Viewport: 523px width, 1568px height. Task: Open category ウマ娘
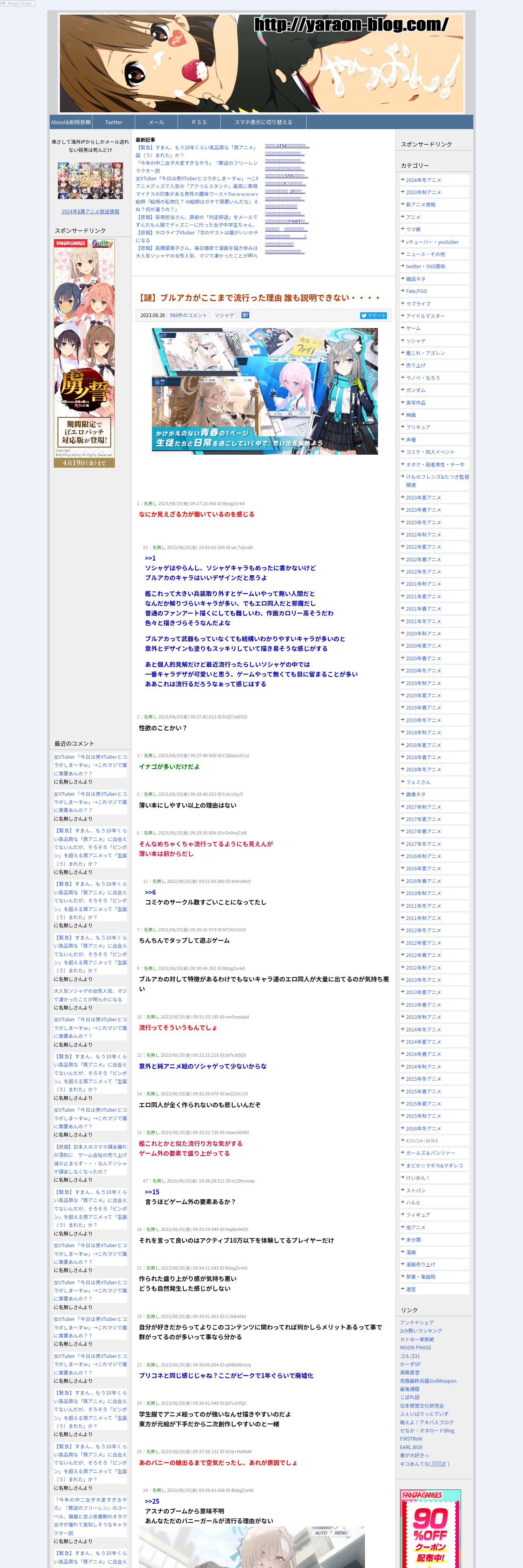tap(413, 230)
